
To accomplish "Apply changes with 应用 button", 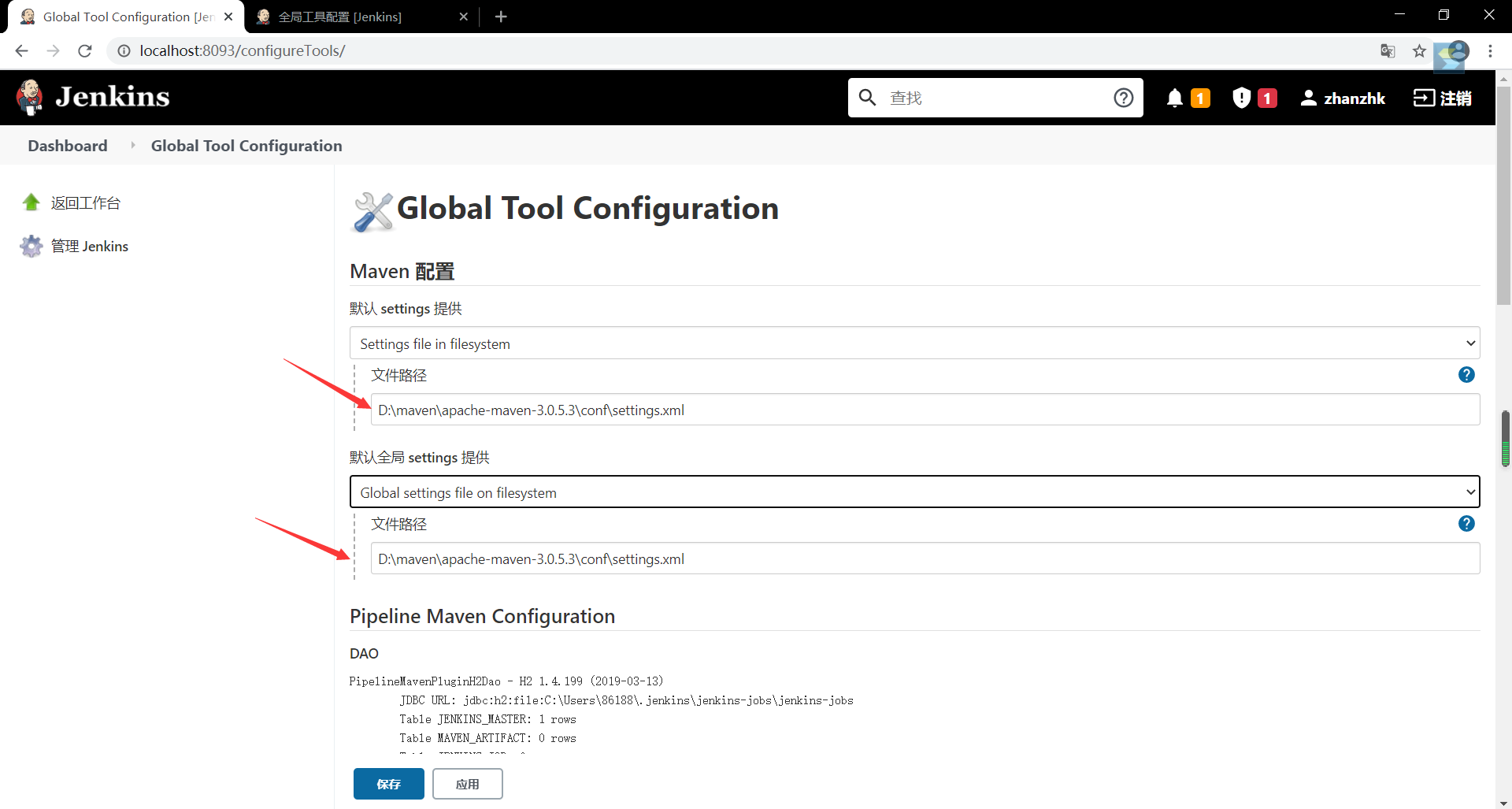I will (468, 784).
